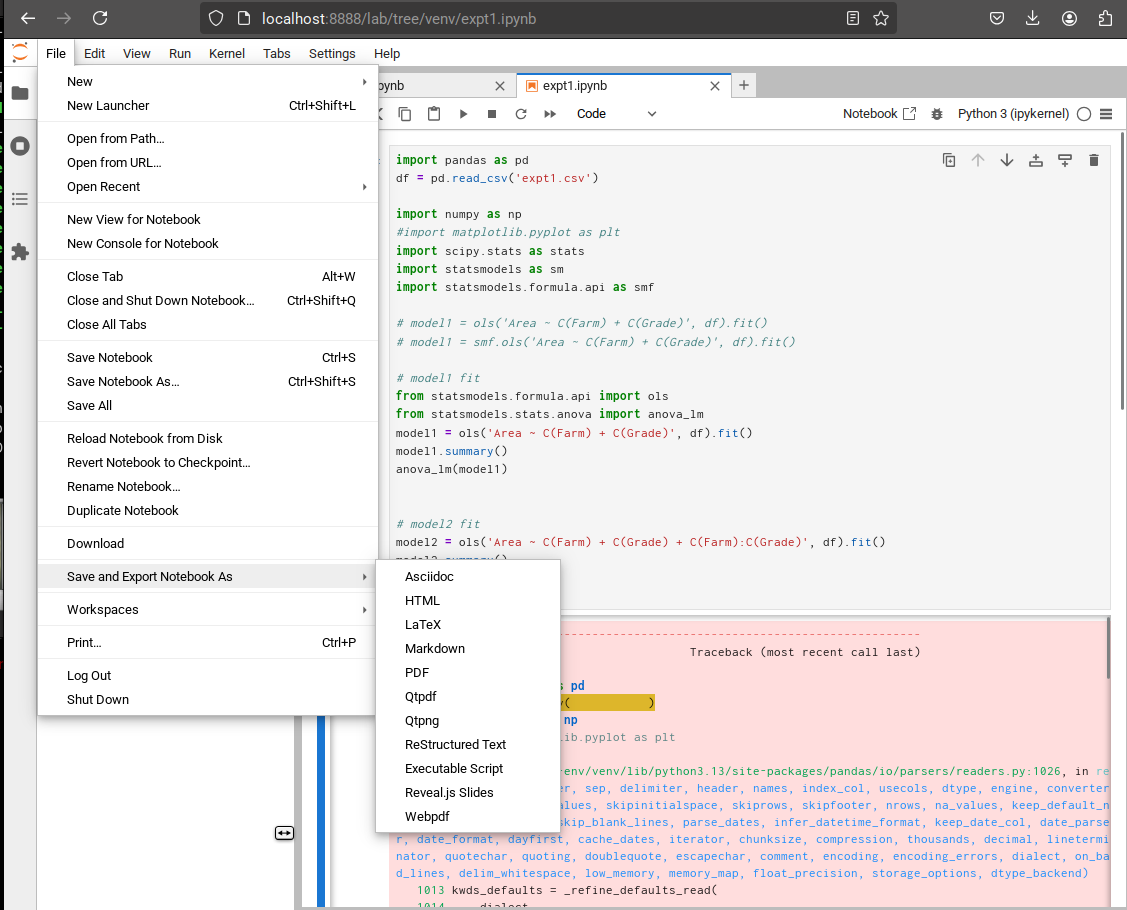The height and width of the screenshot is (910, 1127).
Task: Reload the page in the browser
Action: (x=100, y=18)
